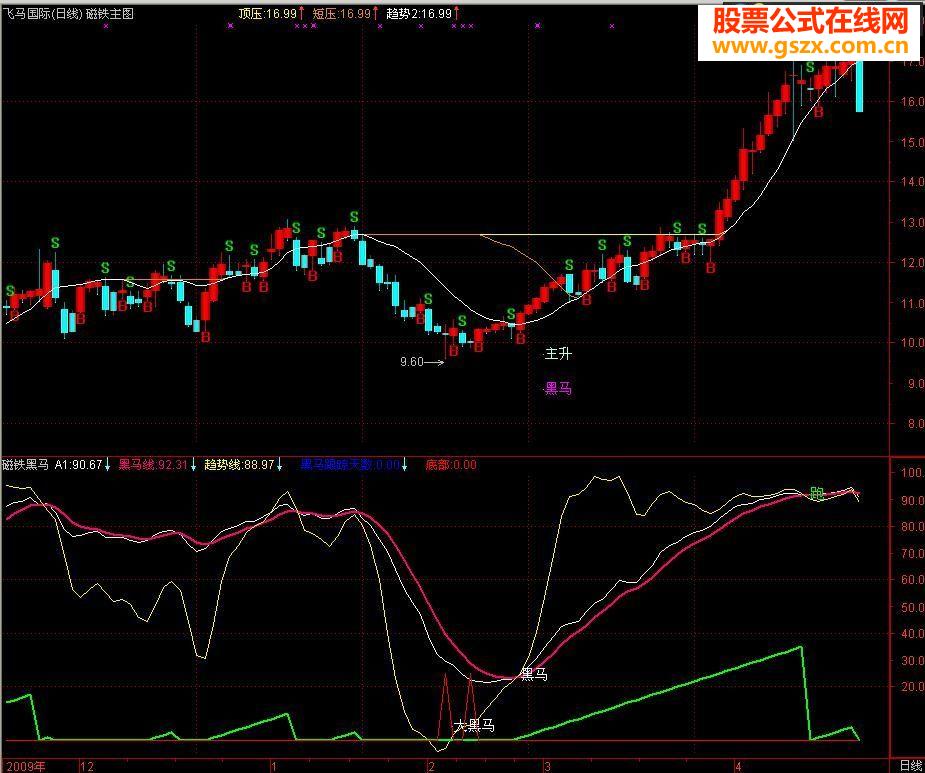
Task: Click the month 2 marker on the time axis
Action: pyautogui.click(x=431, y=767)
